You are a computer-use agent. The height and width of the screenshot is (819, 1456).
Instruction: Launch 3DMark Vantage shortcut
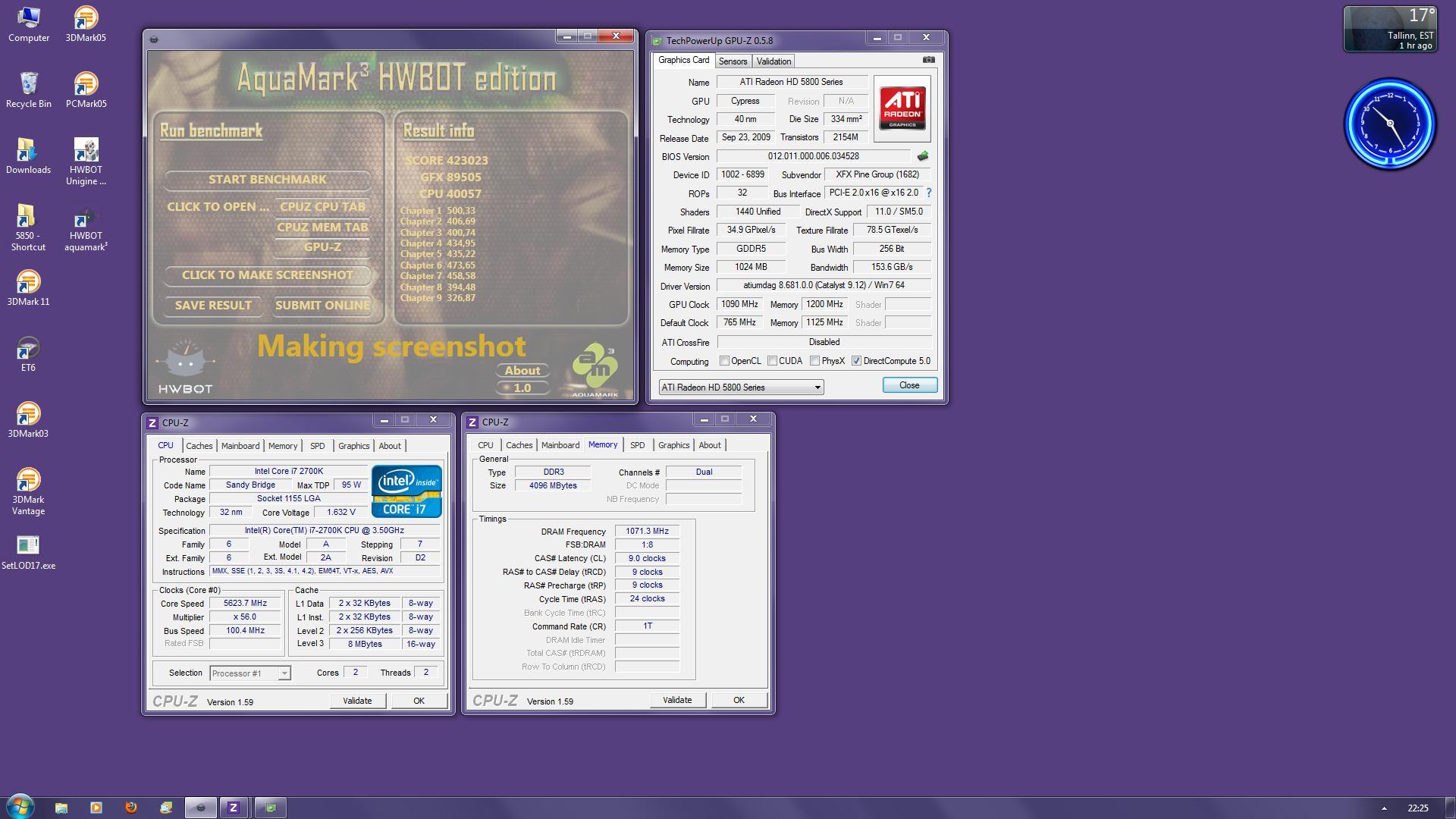pos(29,491)
